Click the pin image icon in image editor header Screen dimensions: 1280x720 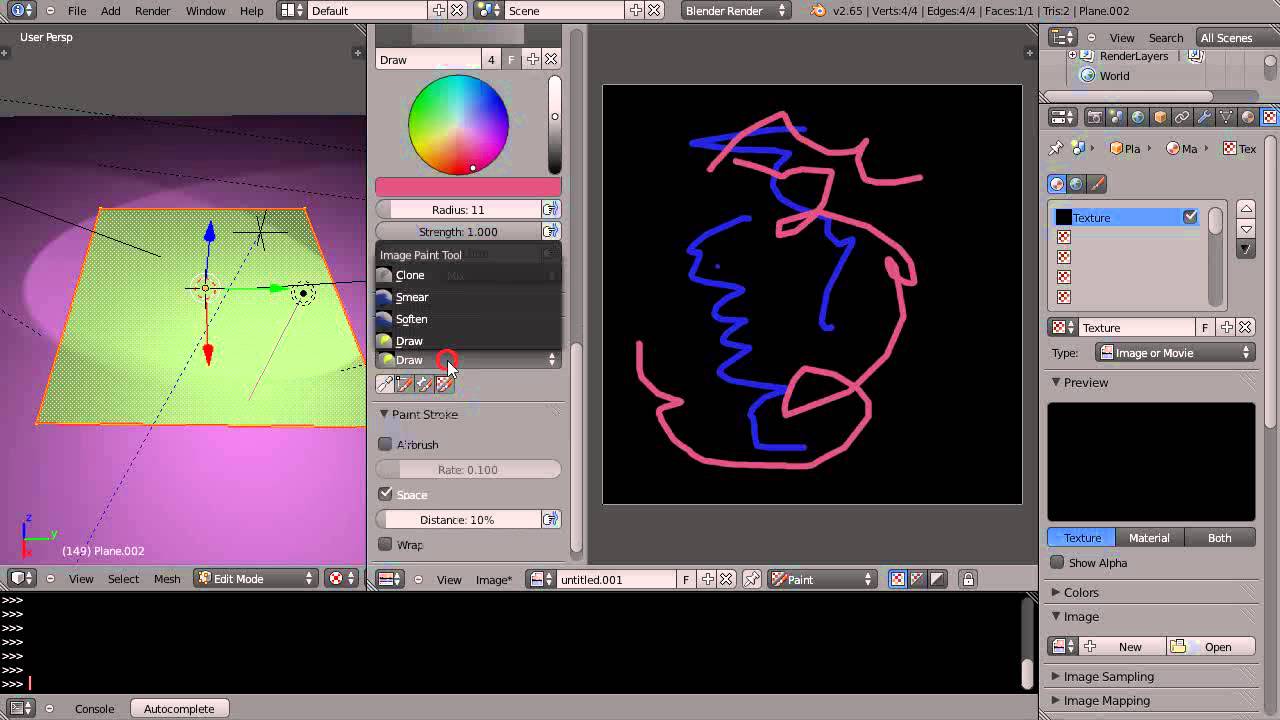[x=752, y=579]
